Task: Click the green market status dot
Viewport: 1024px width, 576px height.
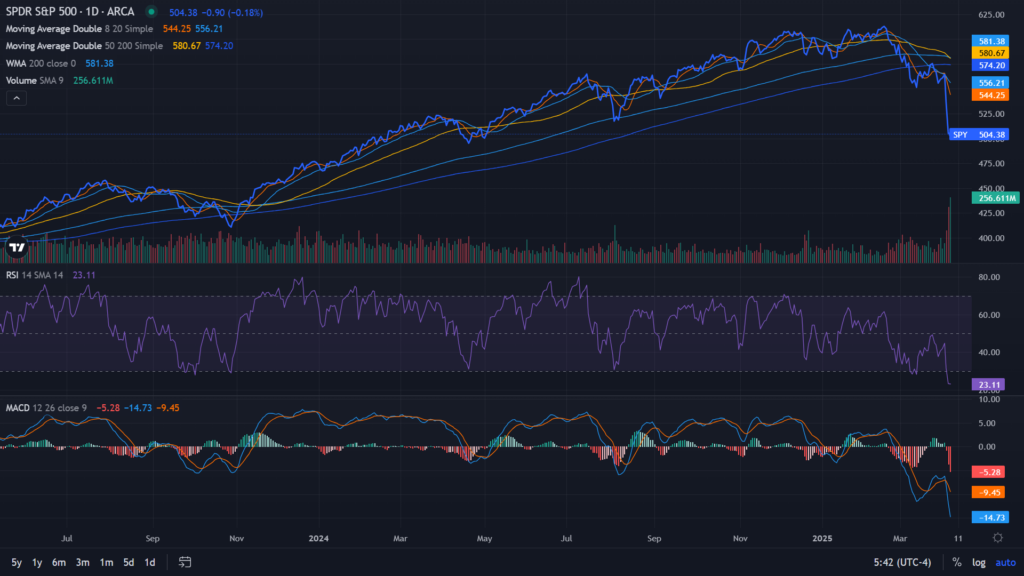Action: pyautogui.click(x=151, y=12)
